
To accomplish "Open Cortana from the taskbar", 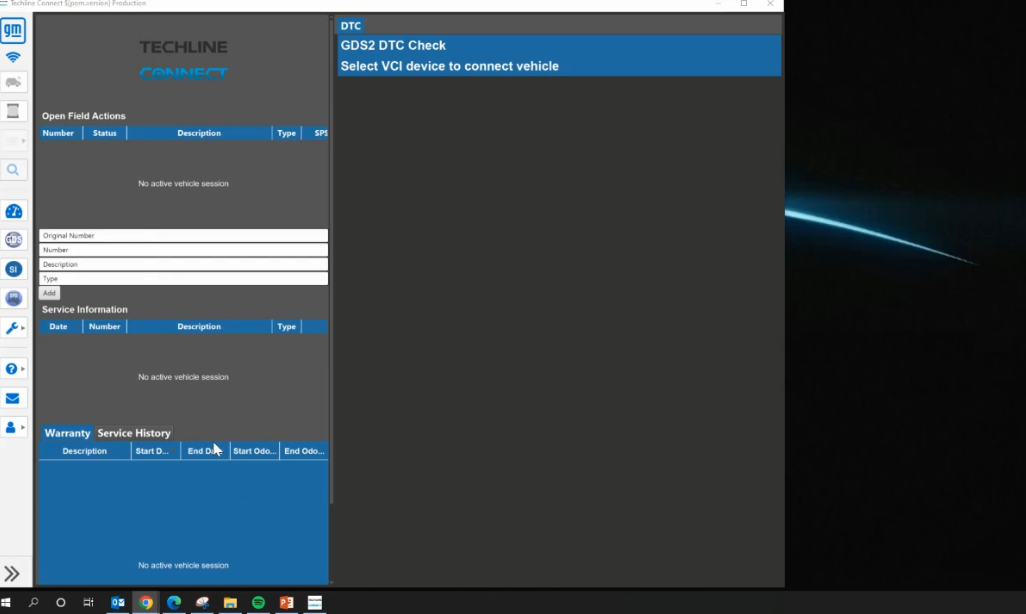I will tap(61, 602).
